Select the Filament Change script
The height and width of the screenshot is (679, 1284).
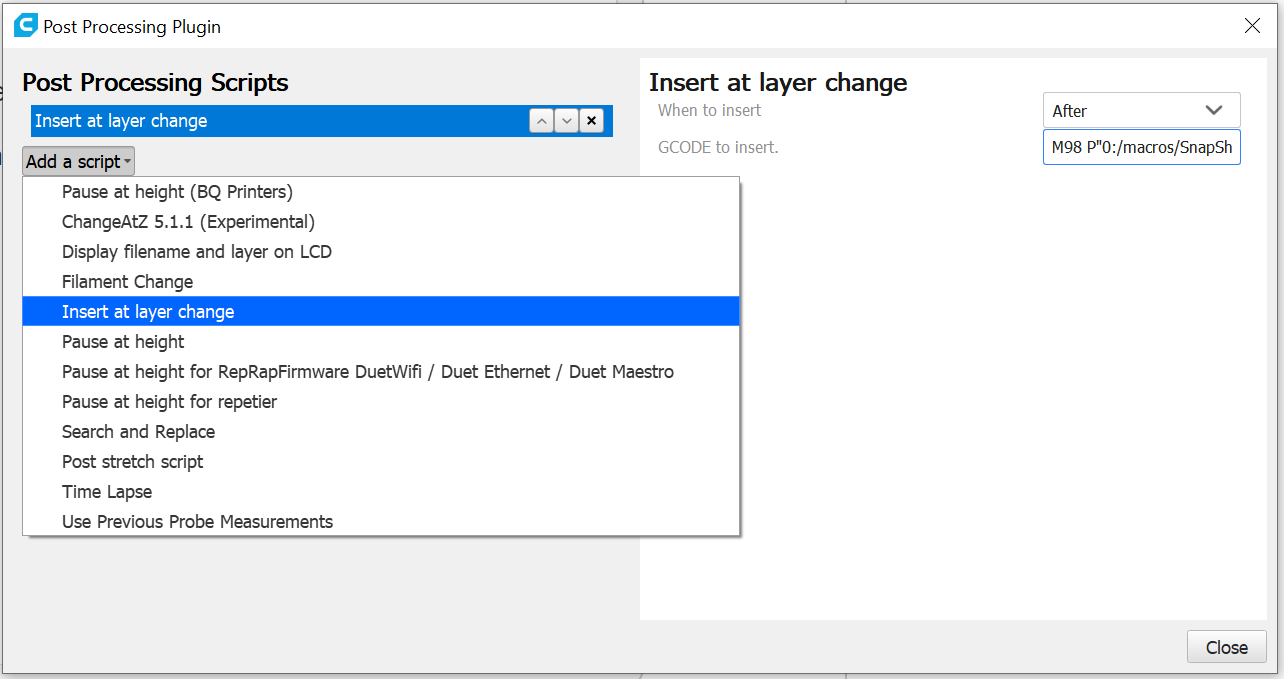click(x=127, y=281)
